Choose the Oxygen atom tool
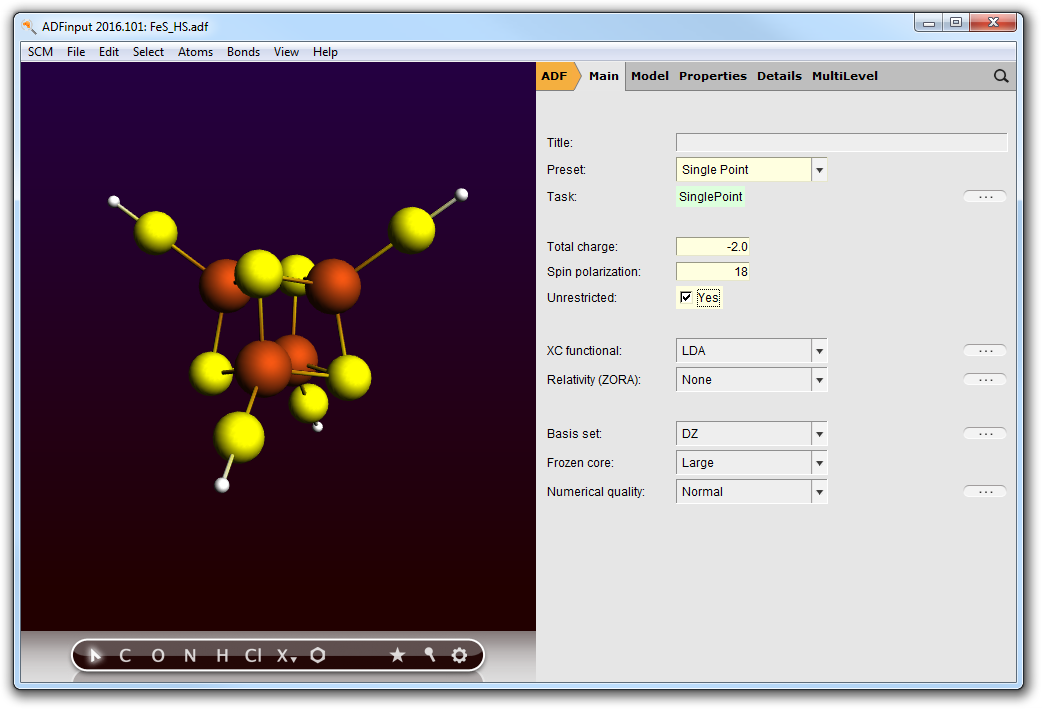Viewport: 1042px width, 709px height. coord(158,656)
